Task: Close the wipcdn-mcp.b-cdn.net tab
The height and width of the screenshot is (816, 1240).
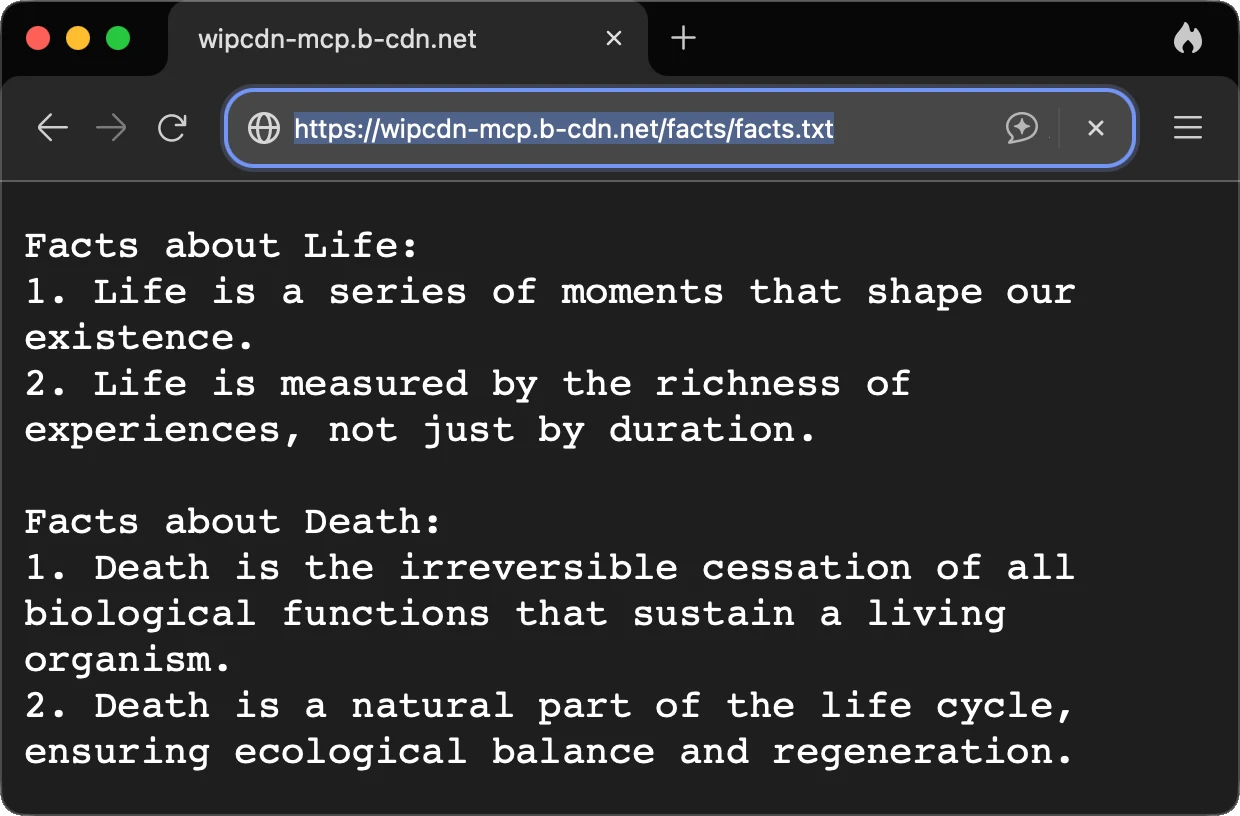Action: pos(614,39)
